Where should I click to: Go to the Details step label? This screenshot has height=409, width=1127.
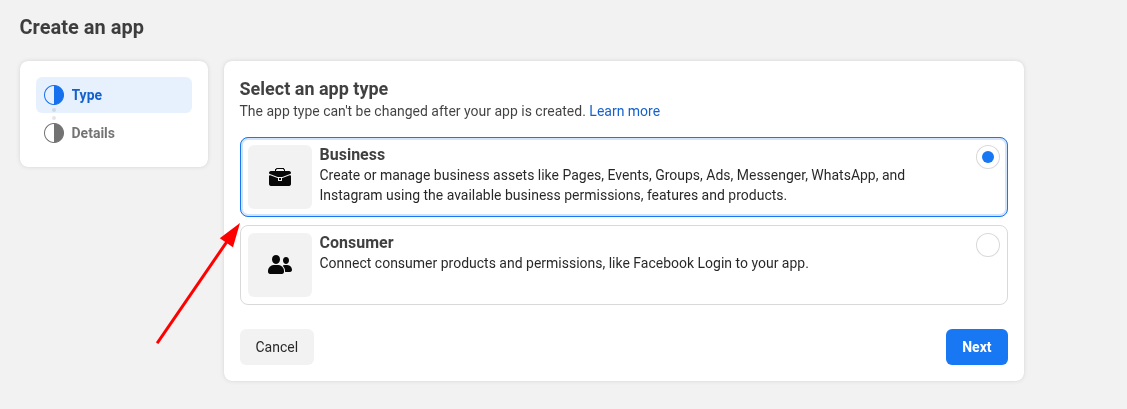(x=93, y=133)
